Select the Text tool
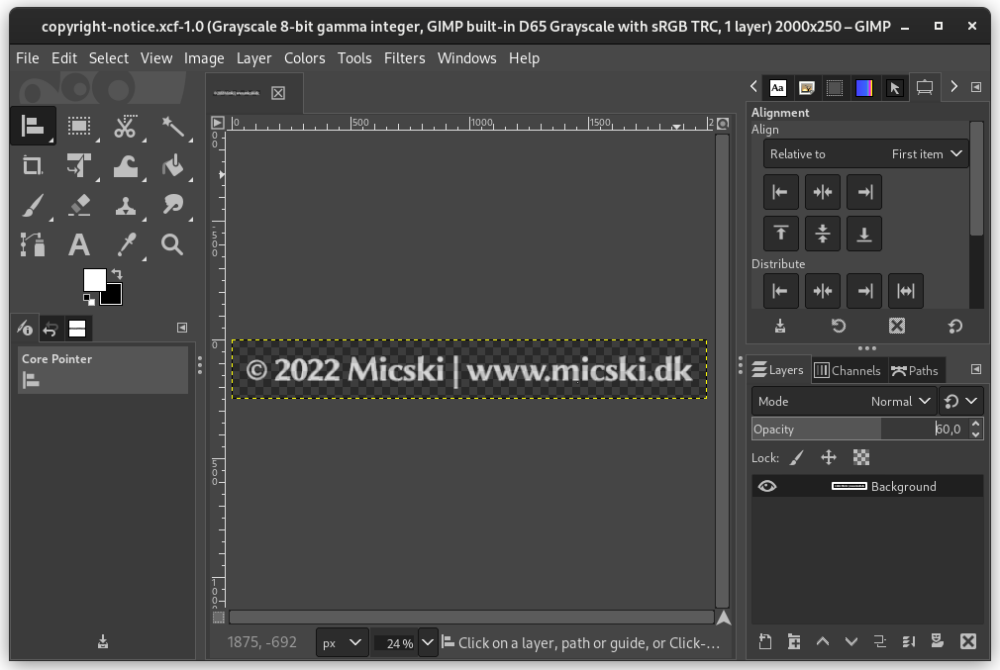The image size is (1000, 670). (79, 244)
